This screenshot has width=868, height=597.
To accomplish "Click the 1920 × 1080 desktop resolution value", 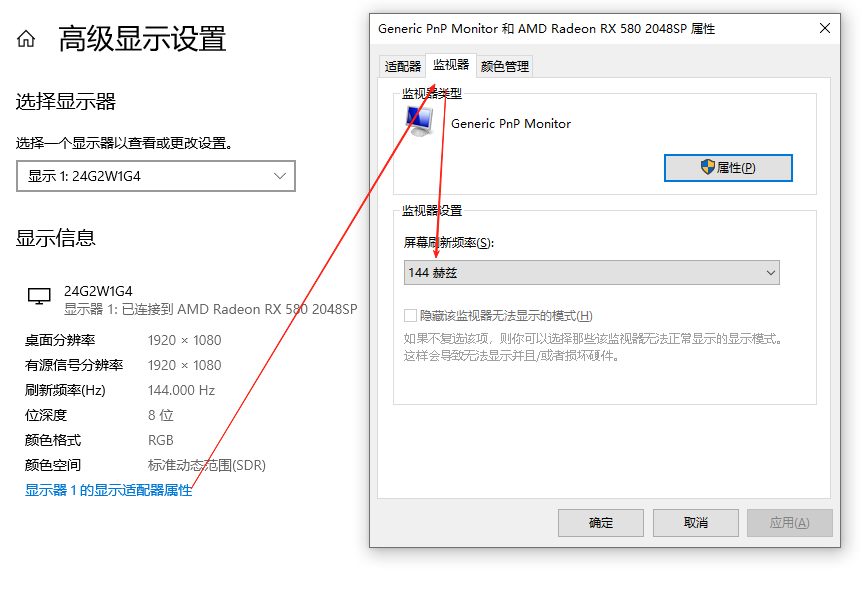I will (184, 340).
